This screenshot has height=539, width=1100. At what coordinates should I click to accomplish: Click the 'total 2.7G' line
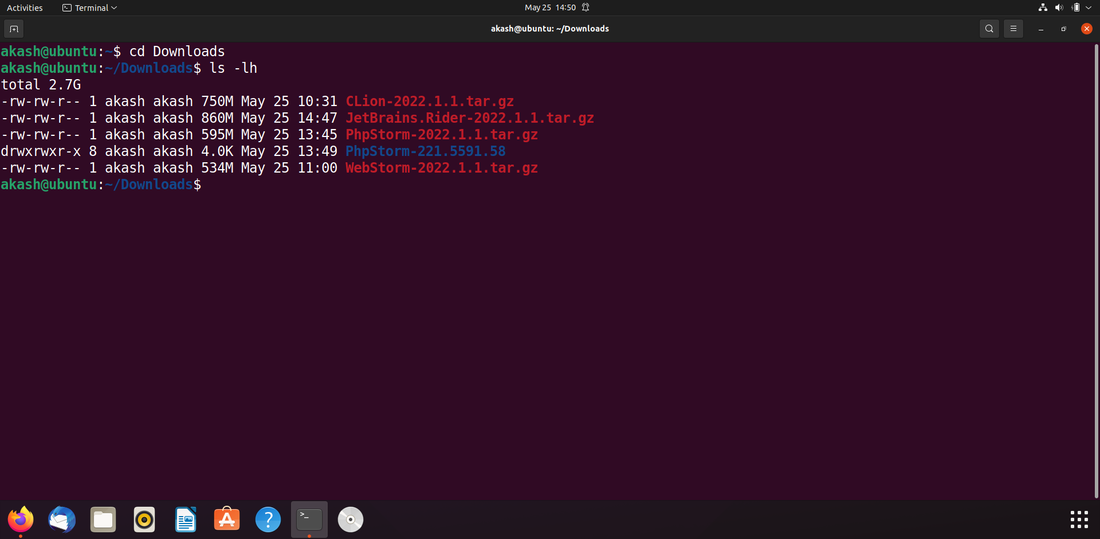(x=41, y=84)
